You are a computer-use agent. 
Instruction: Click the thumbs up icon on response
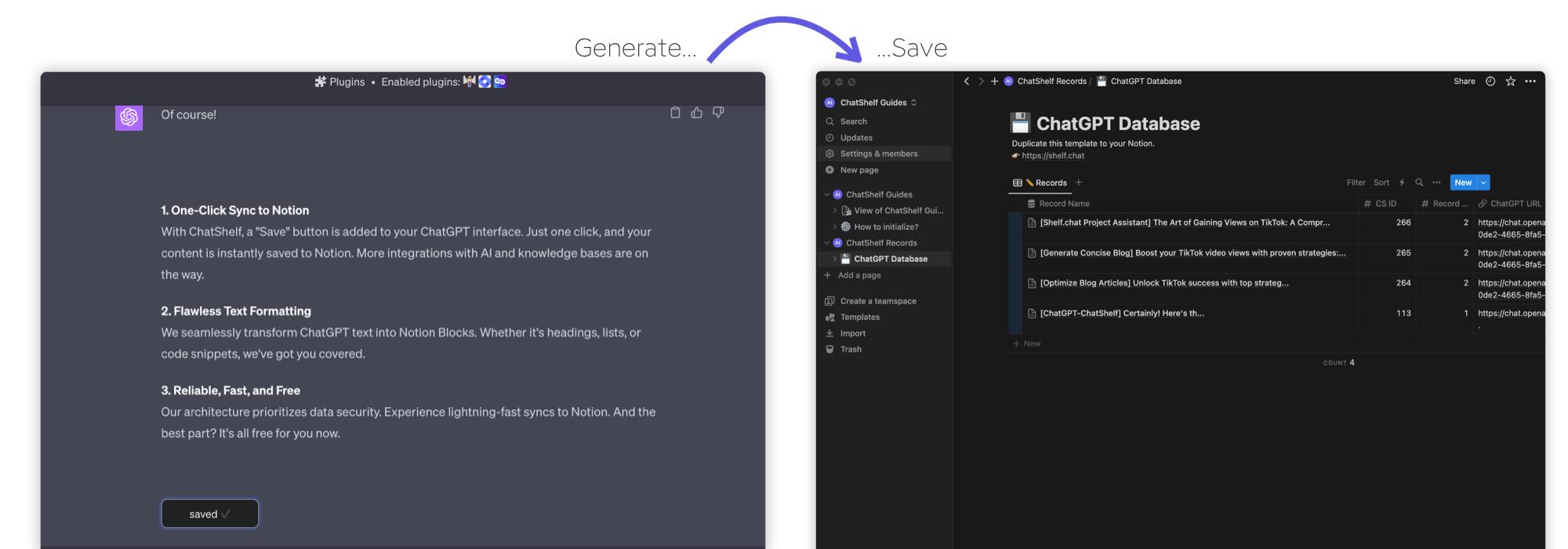pyautogui.click(x=696, y=113)
